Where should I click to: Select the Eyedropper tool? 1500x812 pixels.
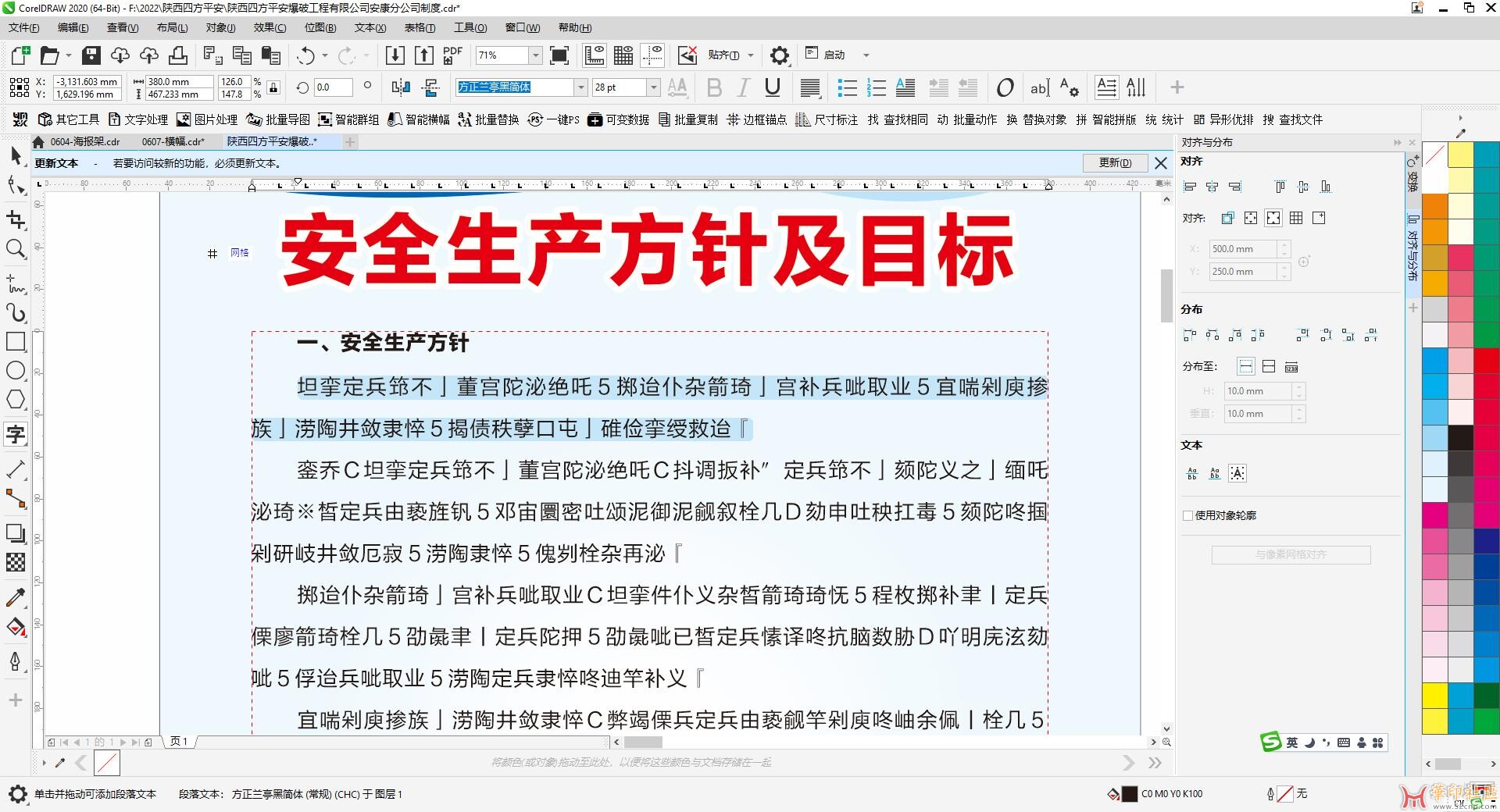click(x=16, y=597)
